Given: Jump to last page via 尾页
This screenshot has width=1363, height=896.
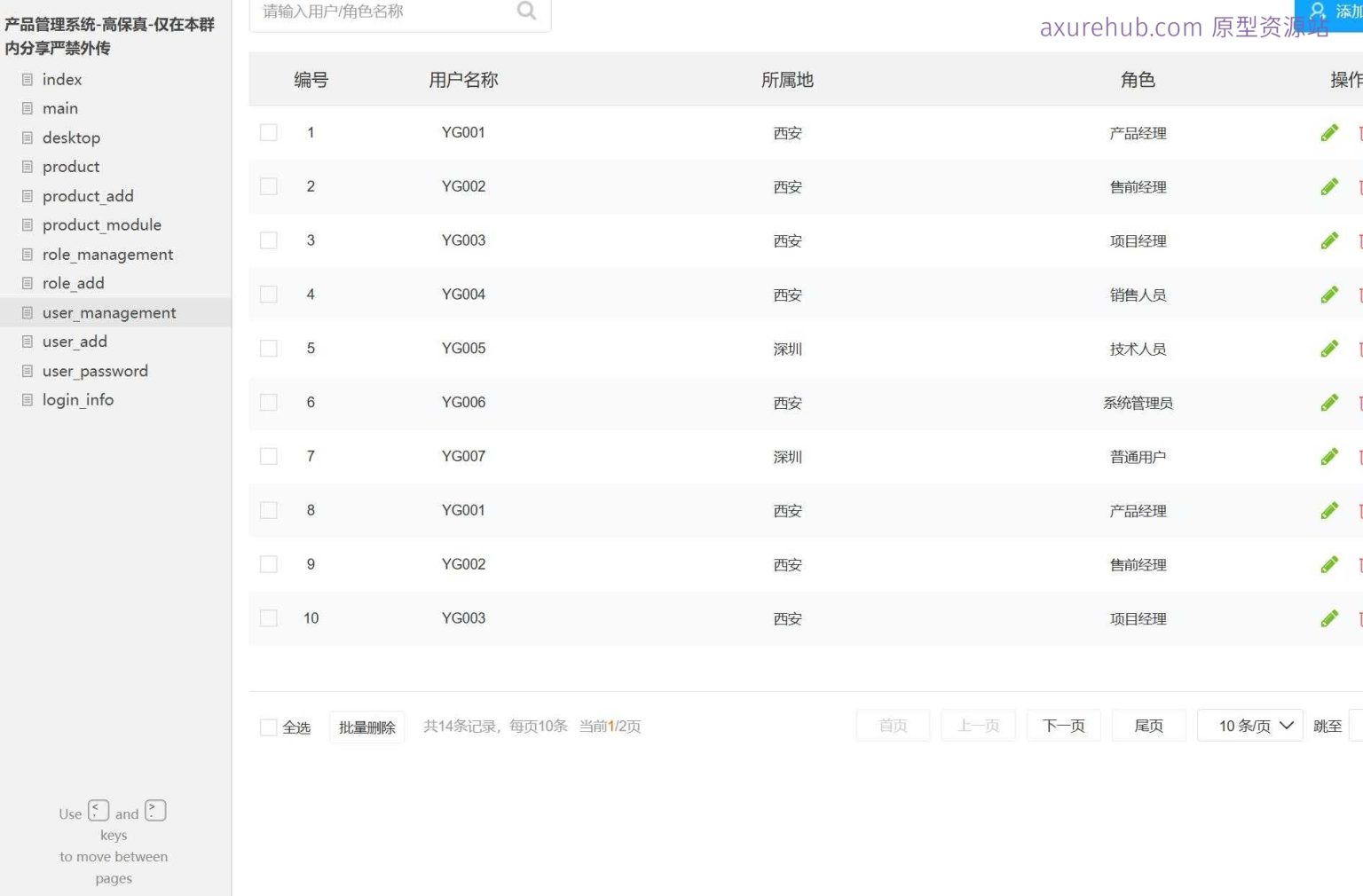Looking at the screenshot, I should pyautogui.click(x=1148, y=726).
